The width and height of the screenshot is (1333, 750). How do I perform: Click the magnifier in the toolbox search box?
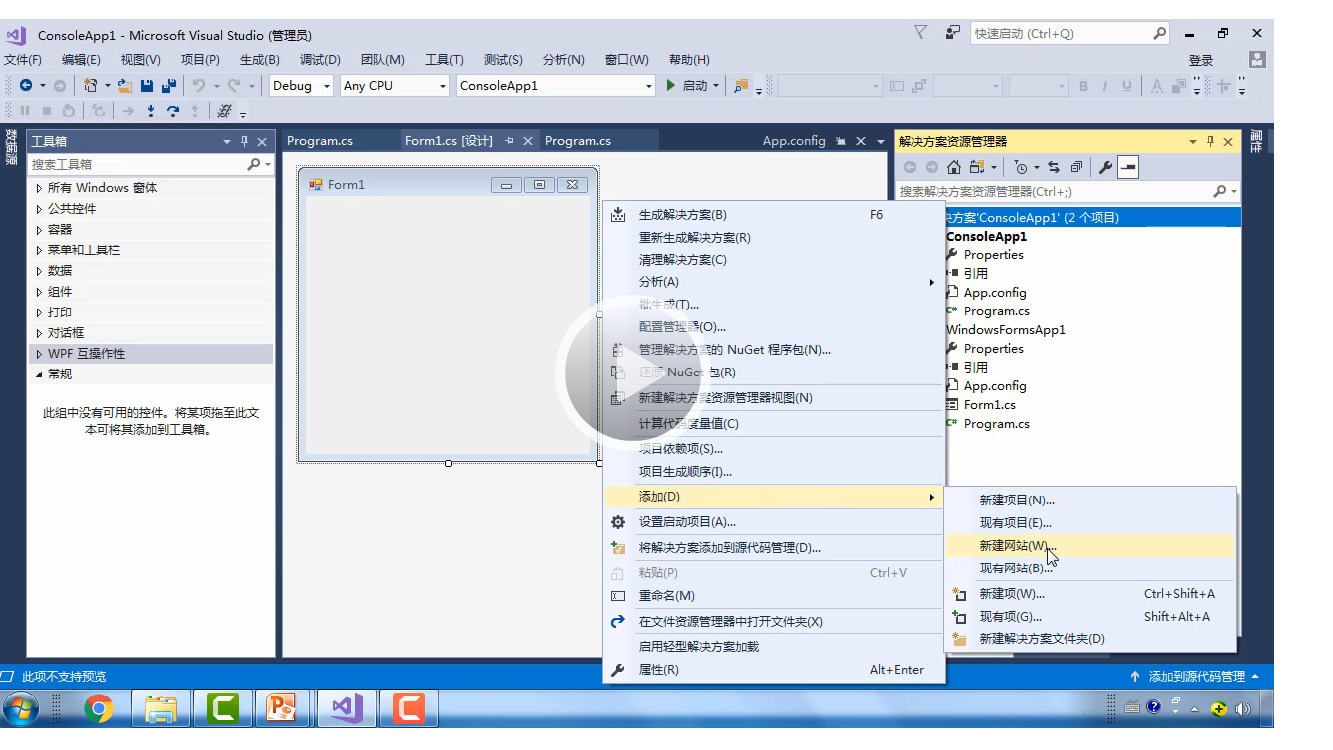tap(254, 164)
